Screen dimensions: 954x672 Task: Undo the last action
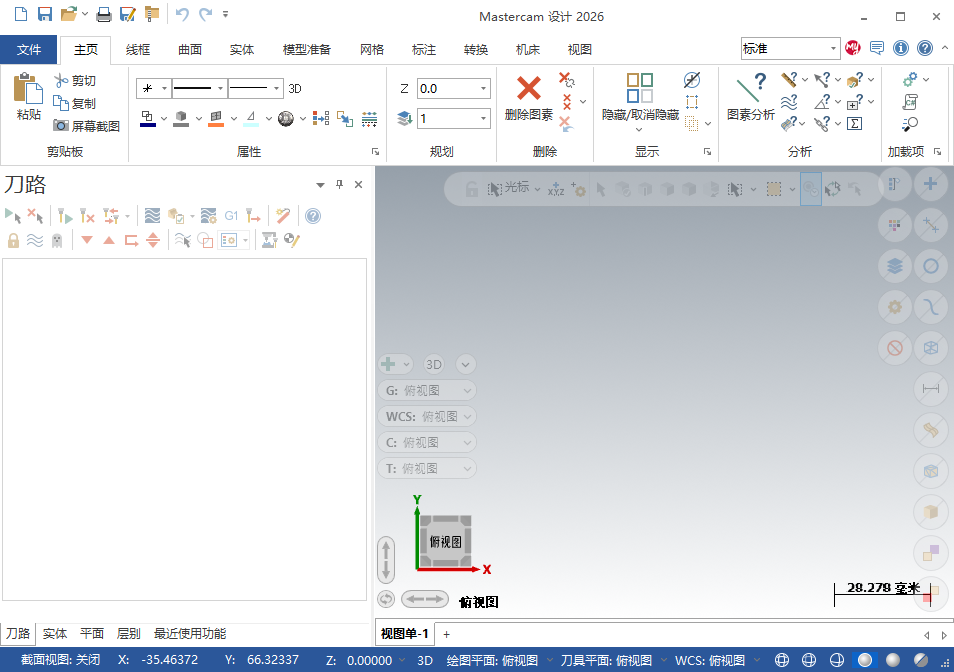point(181,14)
